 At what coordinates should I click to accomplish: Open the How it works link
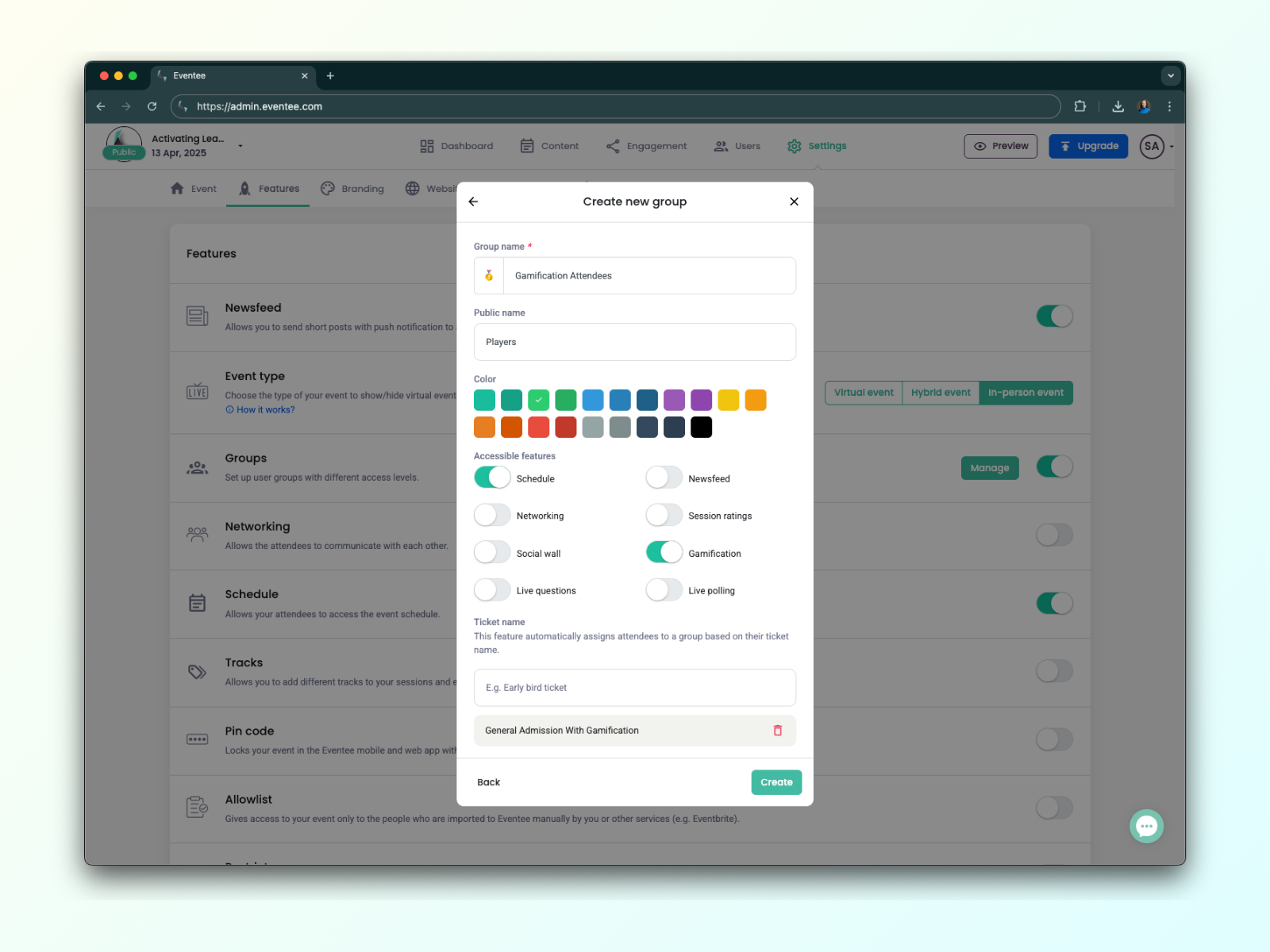pos(260,410)
